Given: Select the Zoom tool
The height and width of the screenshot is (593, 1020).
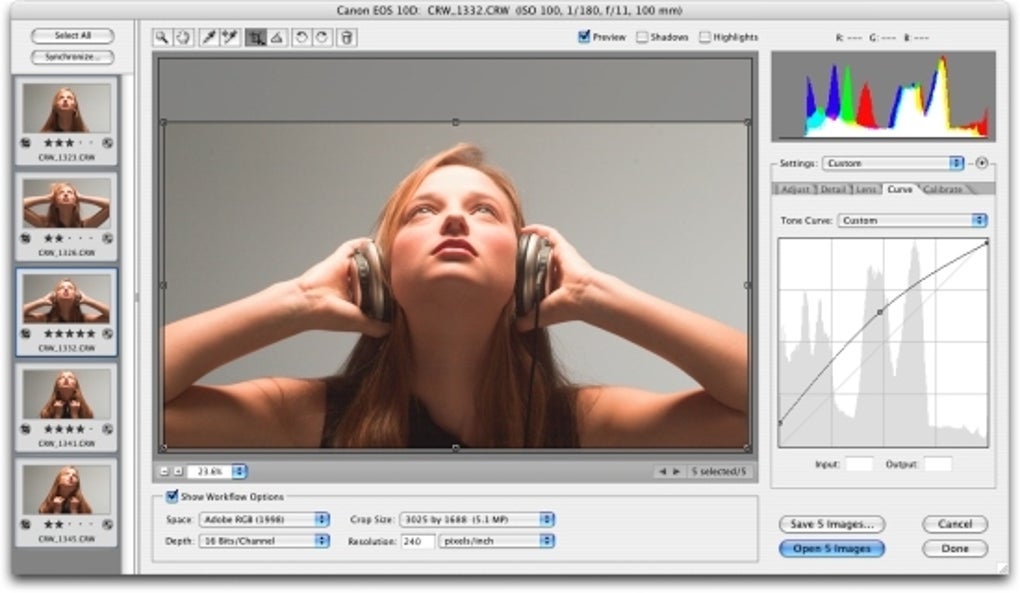Looking at the screenshot, I should point(162,37).
